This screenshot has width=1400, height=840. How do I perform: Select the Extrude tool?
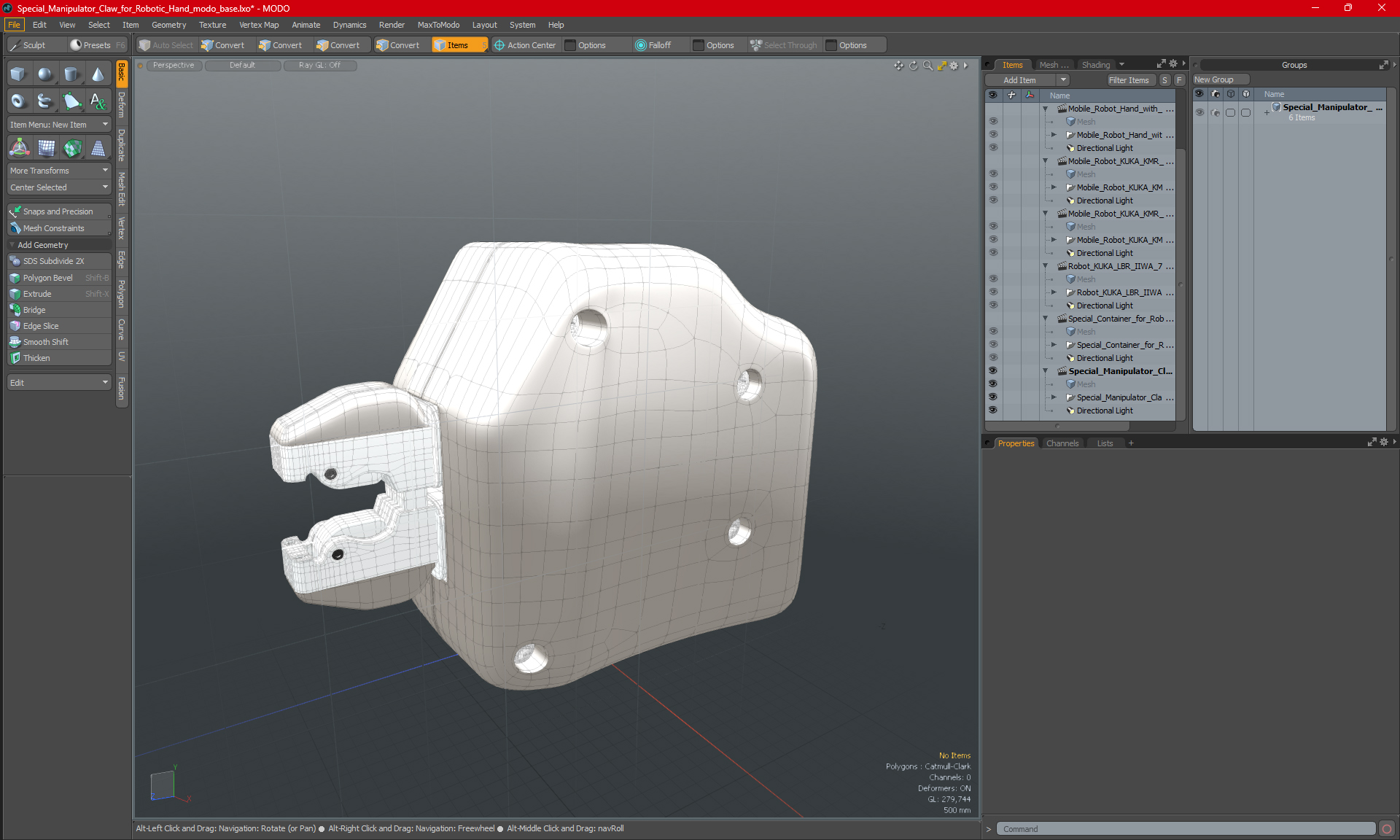36,293
